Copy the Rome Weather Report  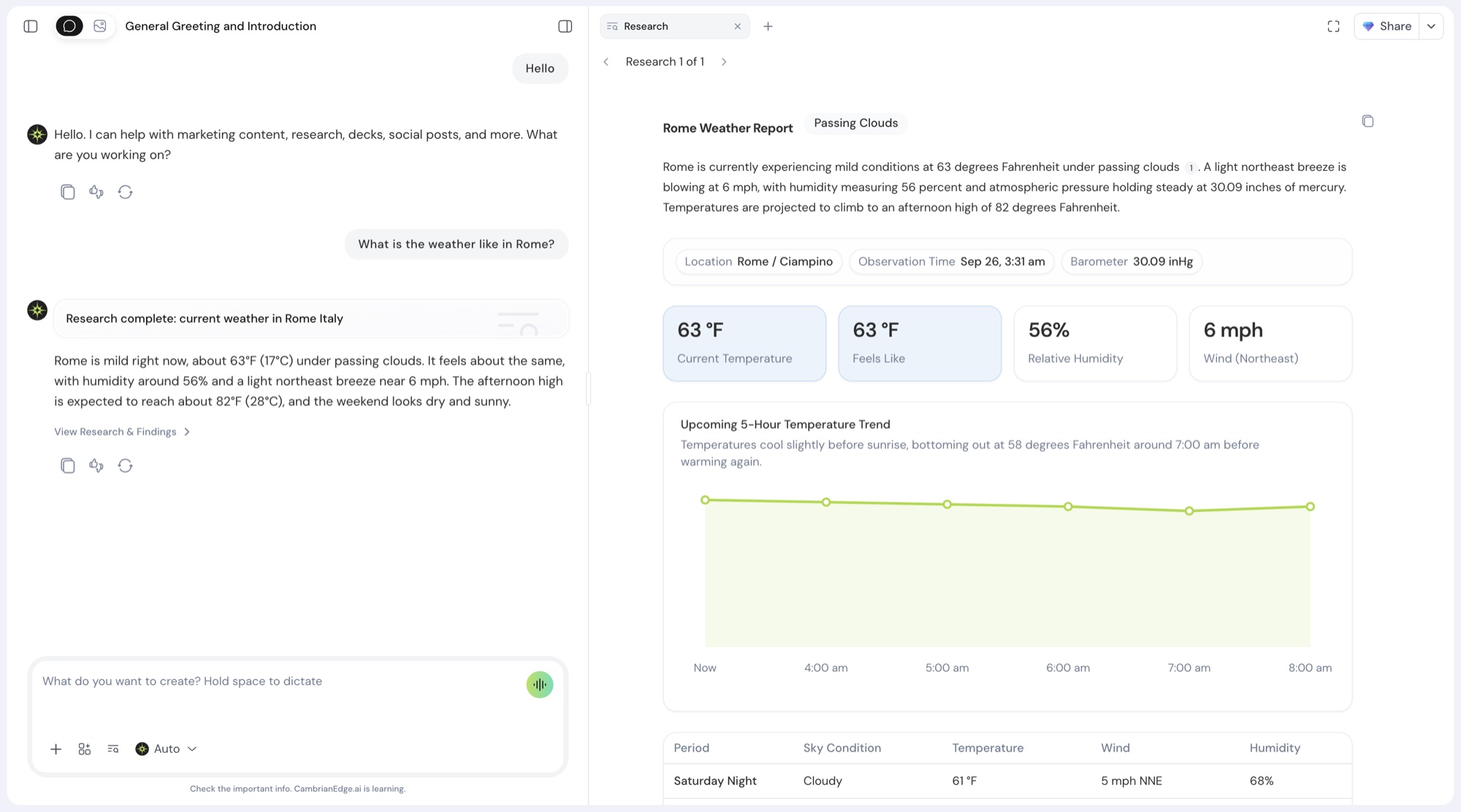(1367, 121)
